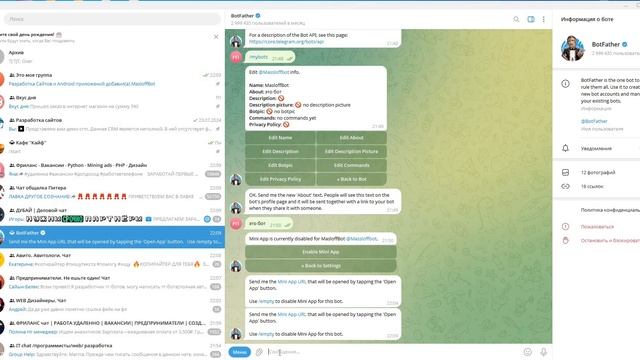Open the WEB Дизайнеры. Чат

112,305
